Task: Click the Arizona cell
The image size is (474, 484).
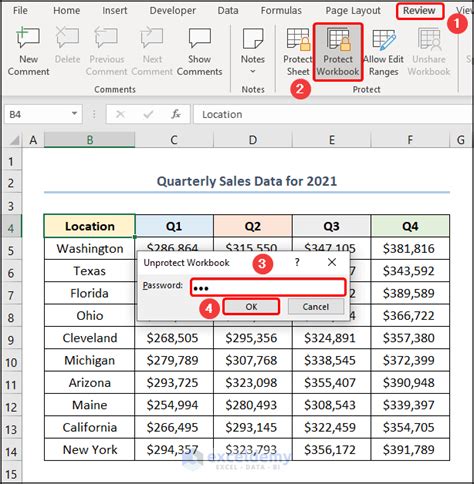Action: (x=90, y=383)
